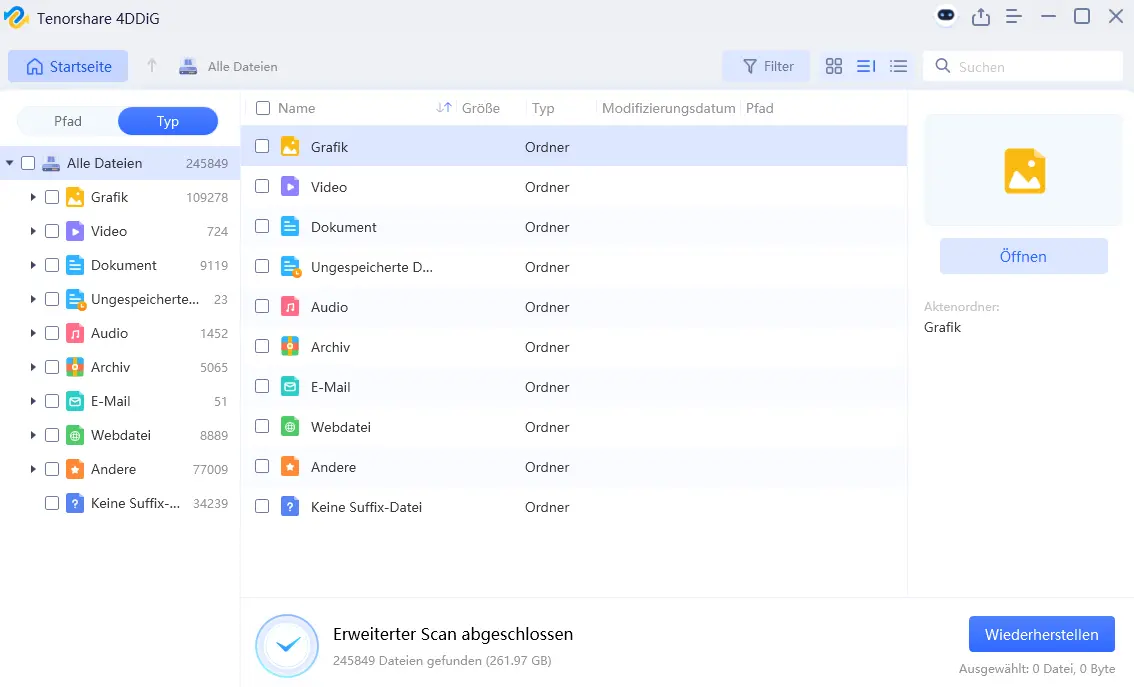The height and width of the screenshot is (687, 1134).
Task: Switch to large thumbnail grid view
Action: (833, 67)
